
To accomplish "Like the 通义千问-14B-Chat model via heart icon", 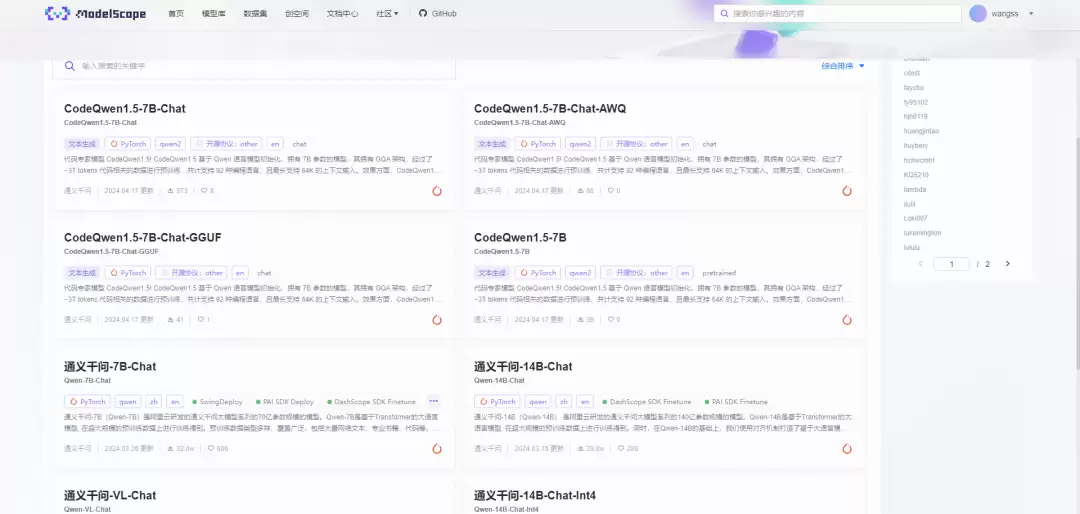I will tap(621, 449).
